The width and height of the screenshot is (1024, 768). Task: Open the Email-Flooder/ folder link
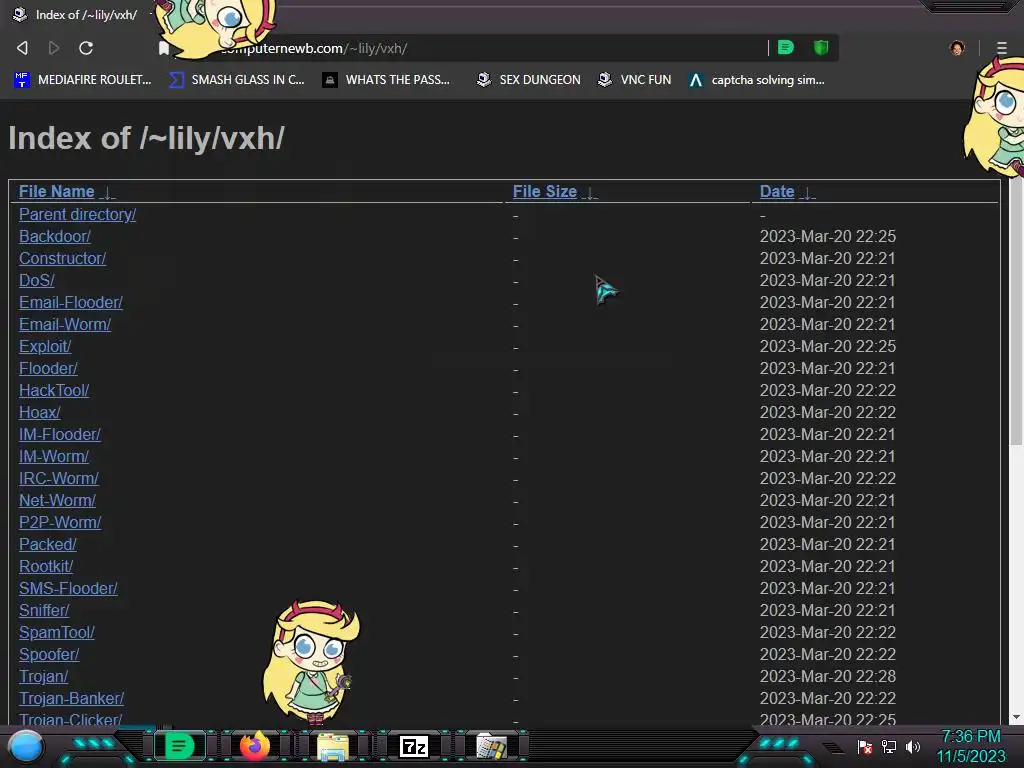tap(71, 302)
